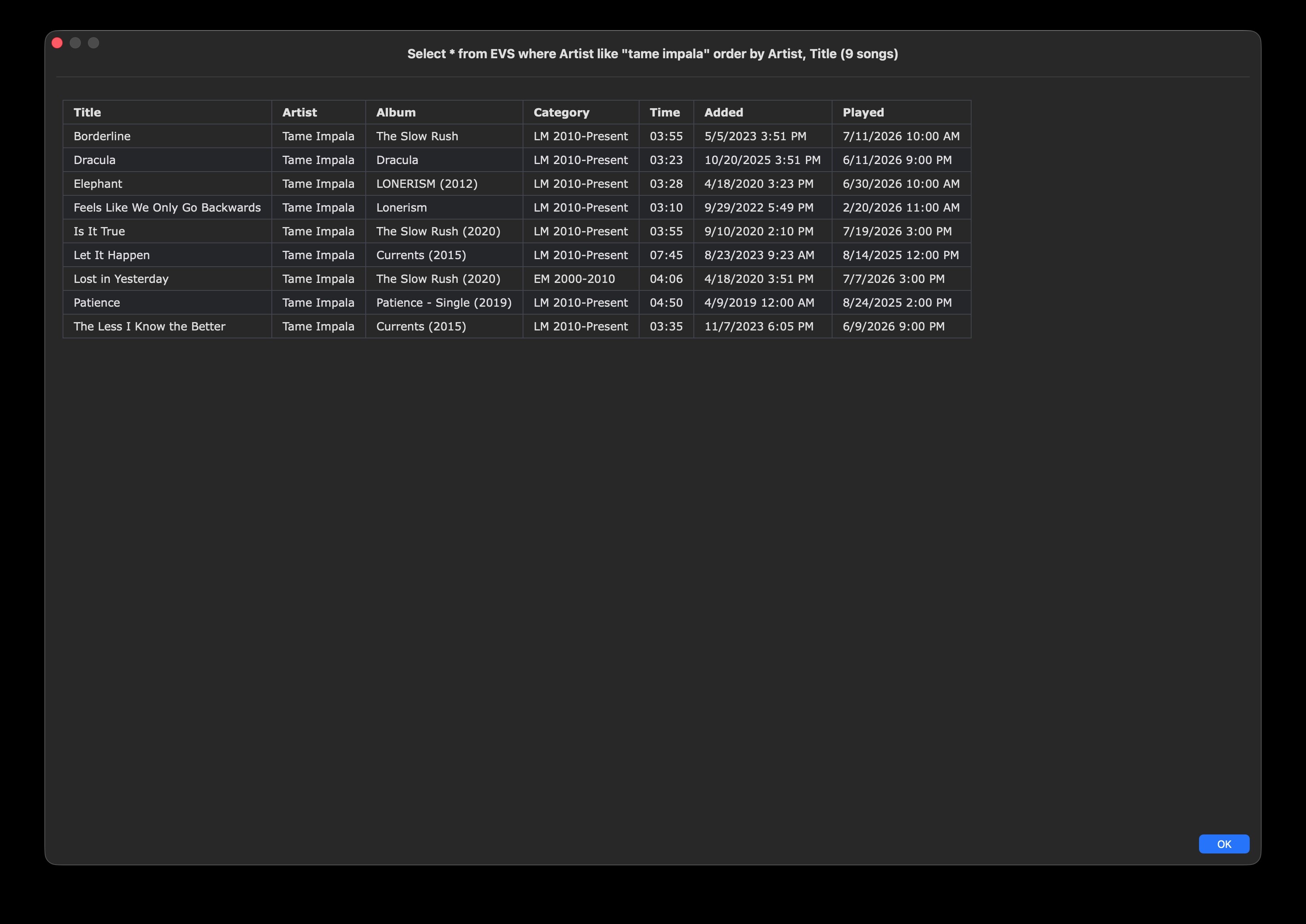This screenshot has width=1306, height=924.
Task: Click the Patience - Single (2019) album
Action: (x=444, y=303)
